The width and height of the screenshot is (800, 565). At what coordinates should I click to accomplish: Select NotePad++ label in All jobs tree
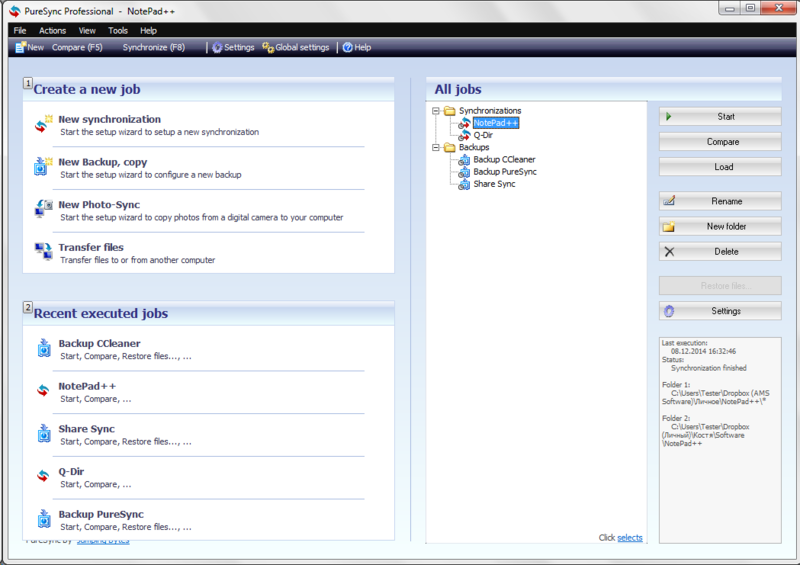coord(496,123)
